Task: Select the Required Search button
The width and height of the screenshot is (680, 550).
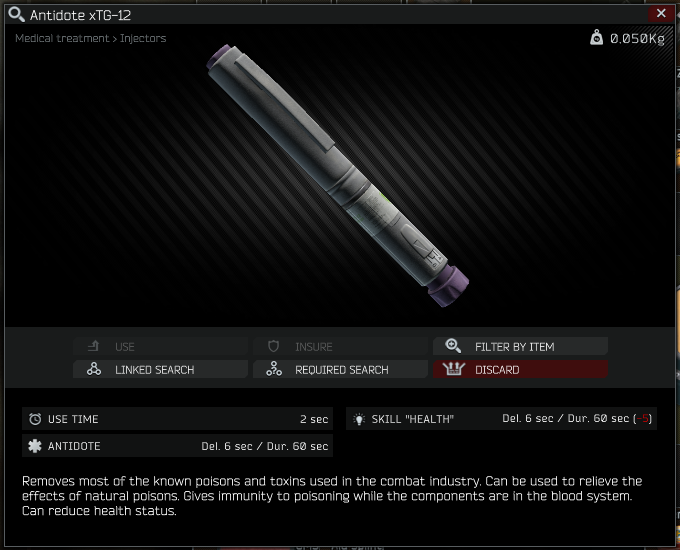Action: click(x=340, y=369)
